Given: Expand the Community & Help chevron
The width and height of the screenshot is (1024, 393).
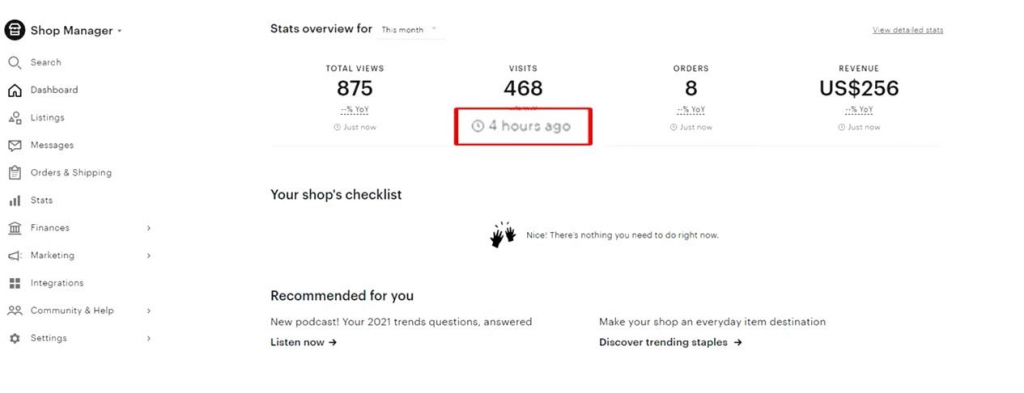Looking at the screenshot, I should pos(149,311).
